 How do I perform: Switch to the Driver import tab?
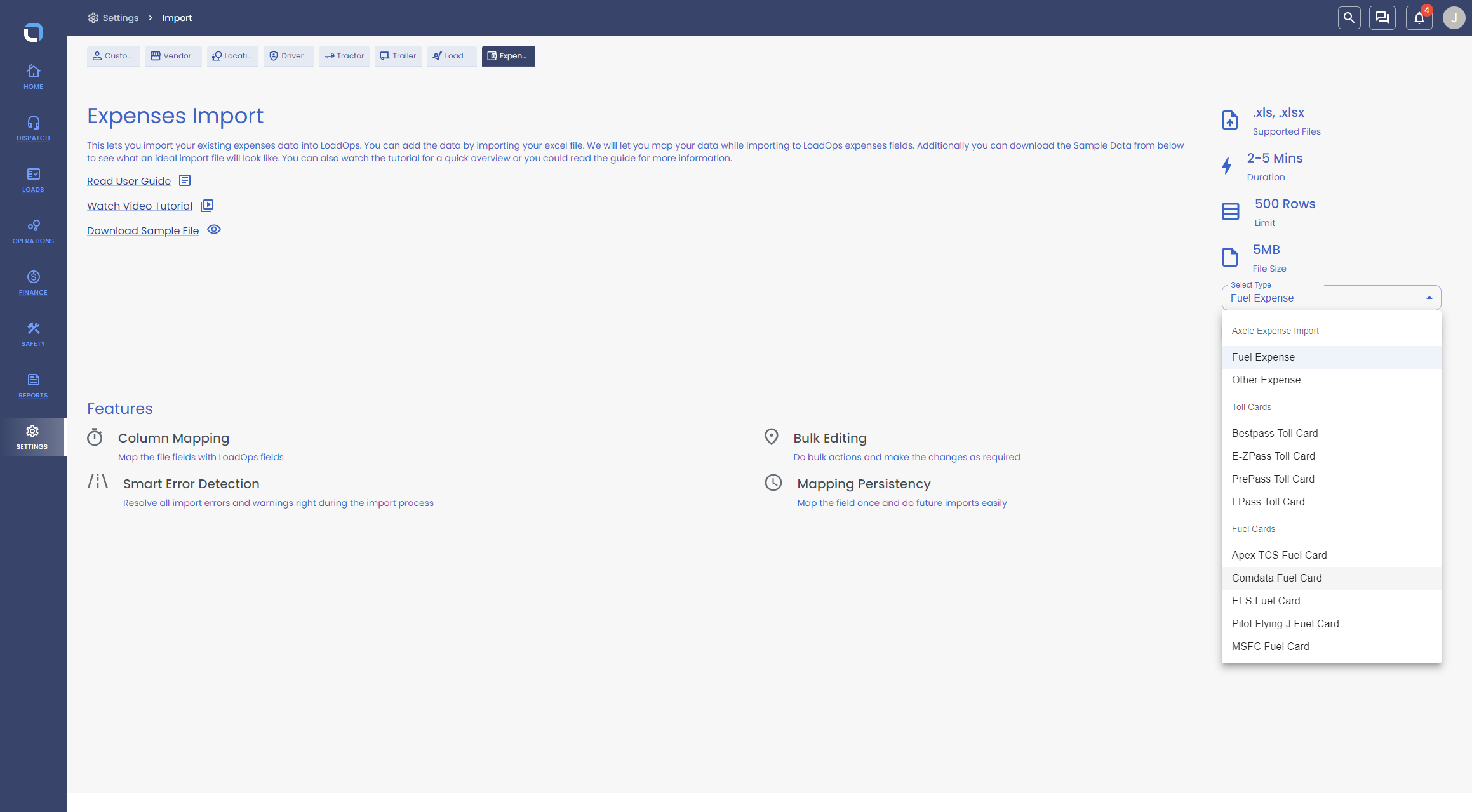tap(288, 56)
